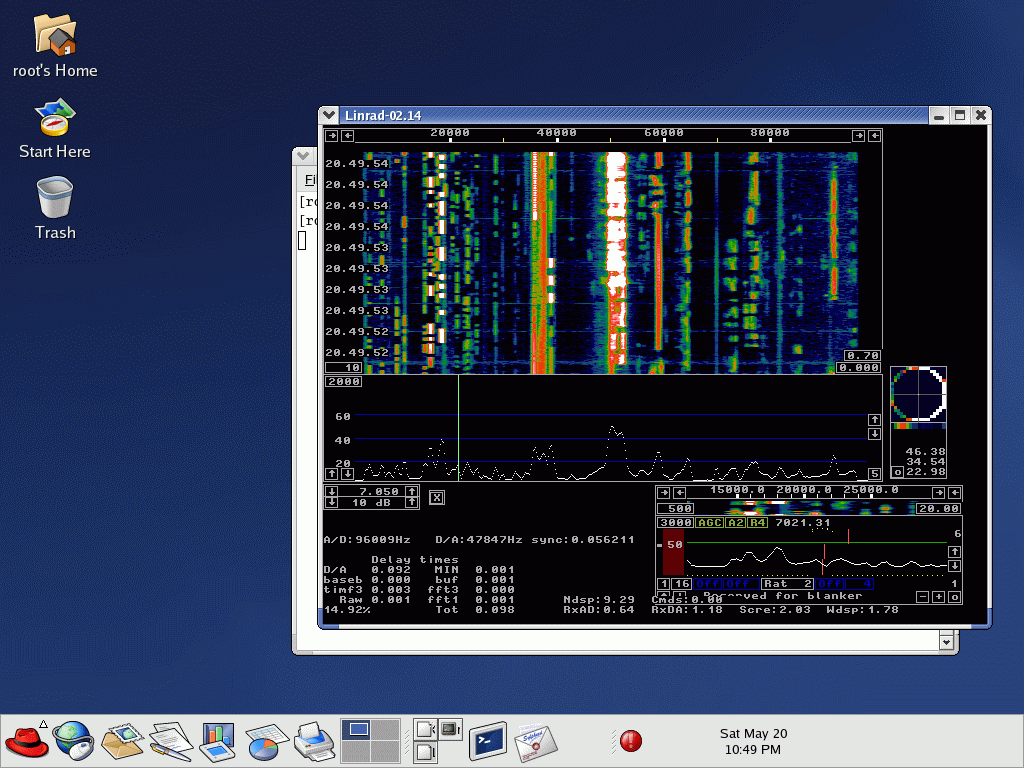
Task: Click the Rat 2 box in baseband panel
Action: (x=788, y=584)
